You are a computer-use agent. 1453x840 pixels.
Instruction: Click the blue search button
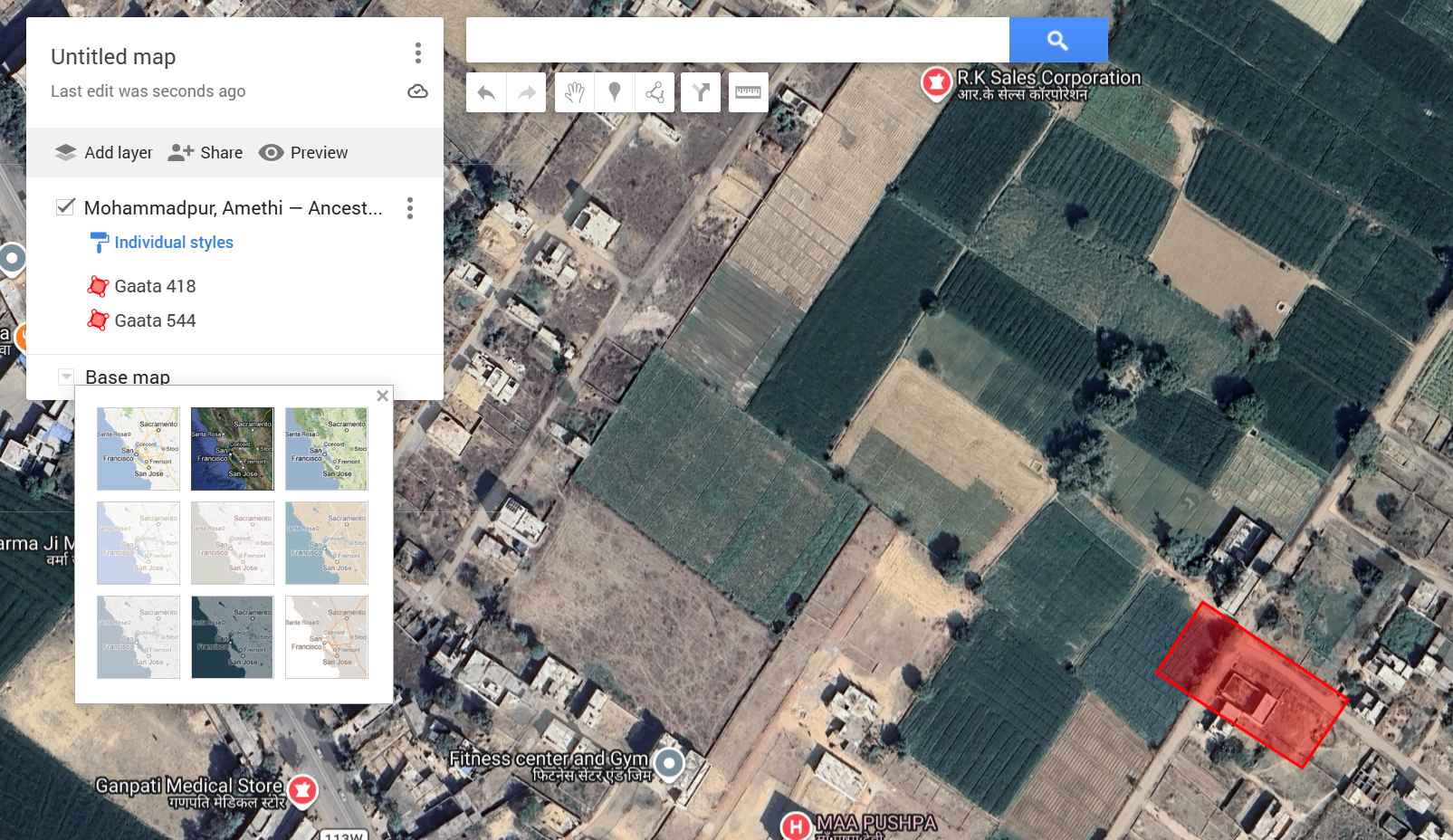(x=1058, y=40)
